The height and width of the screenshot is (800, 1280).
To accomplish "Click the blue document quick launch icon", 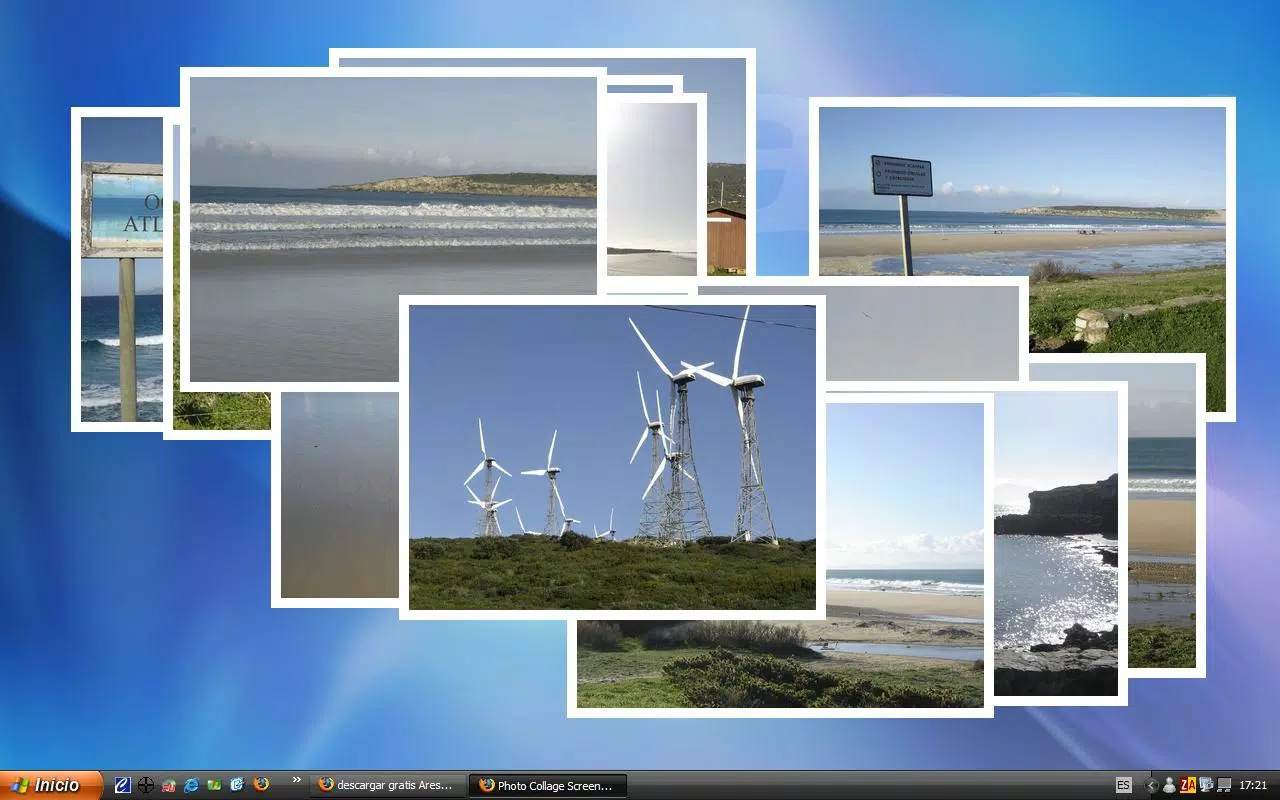I will pos(237,785).
